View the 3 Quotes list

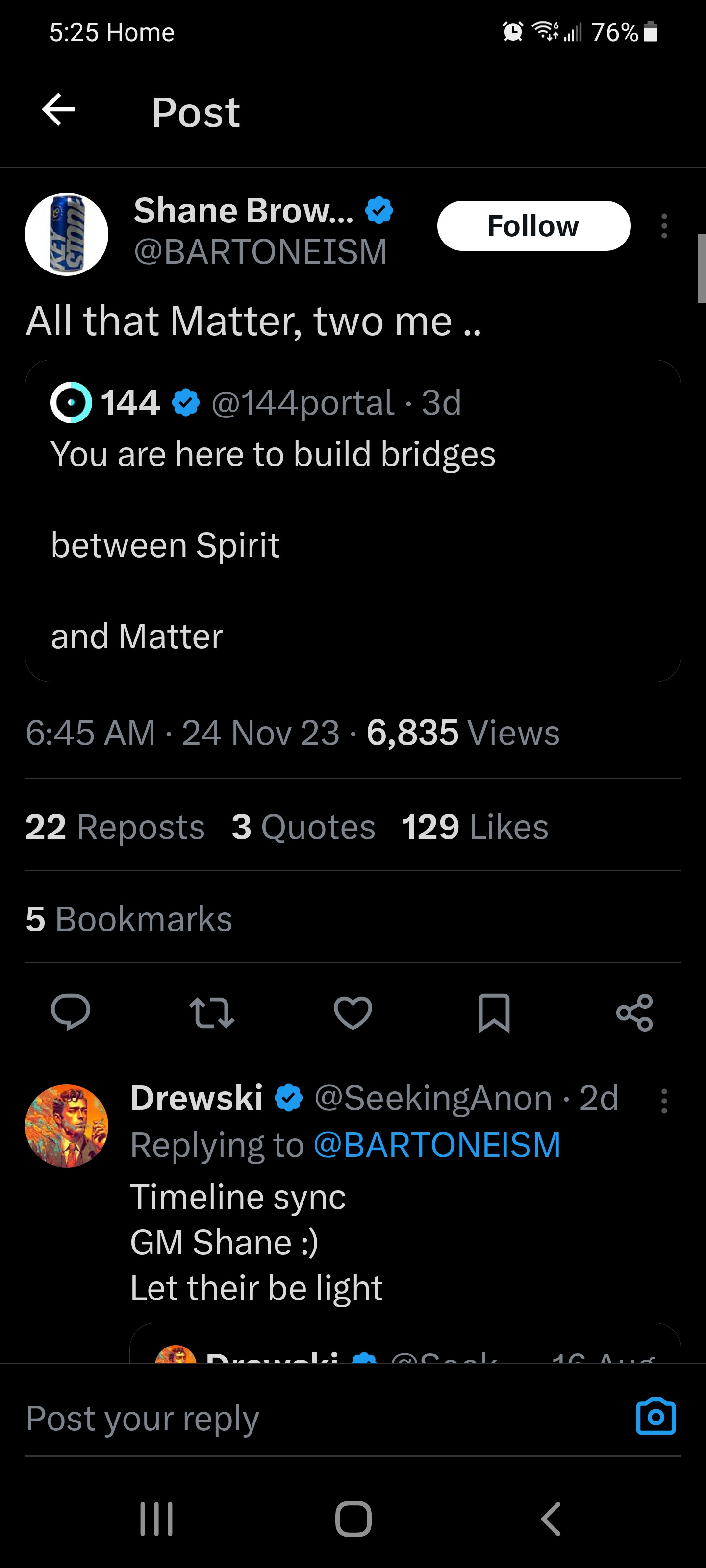pos(303,827)
